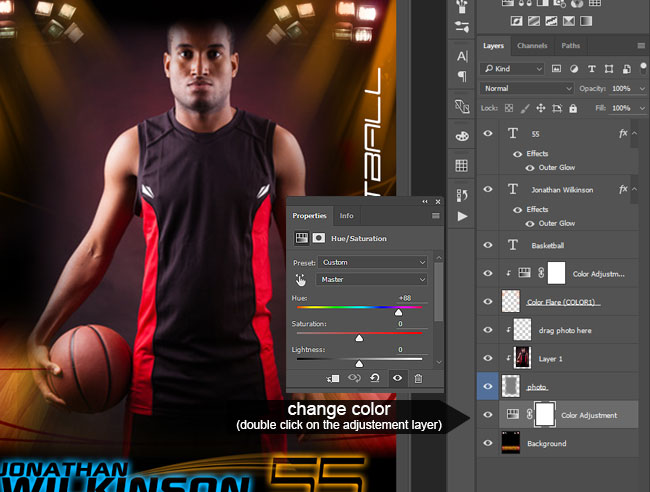Hide the Basketball text layer

(488, 245)
